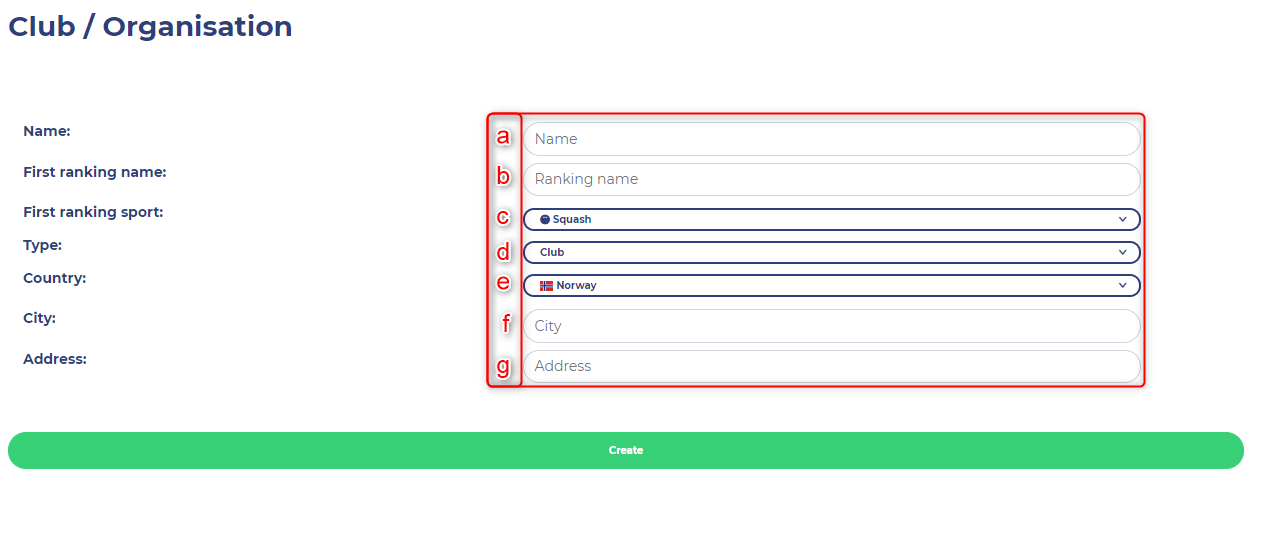The height and width of the screenshot is (535, 1272).
Task: Expand the Norway country dropdown chevron
Action: point(1123,285)
